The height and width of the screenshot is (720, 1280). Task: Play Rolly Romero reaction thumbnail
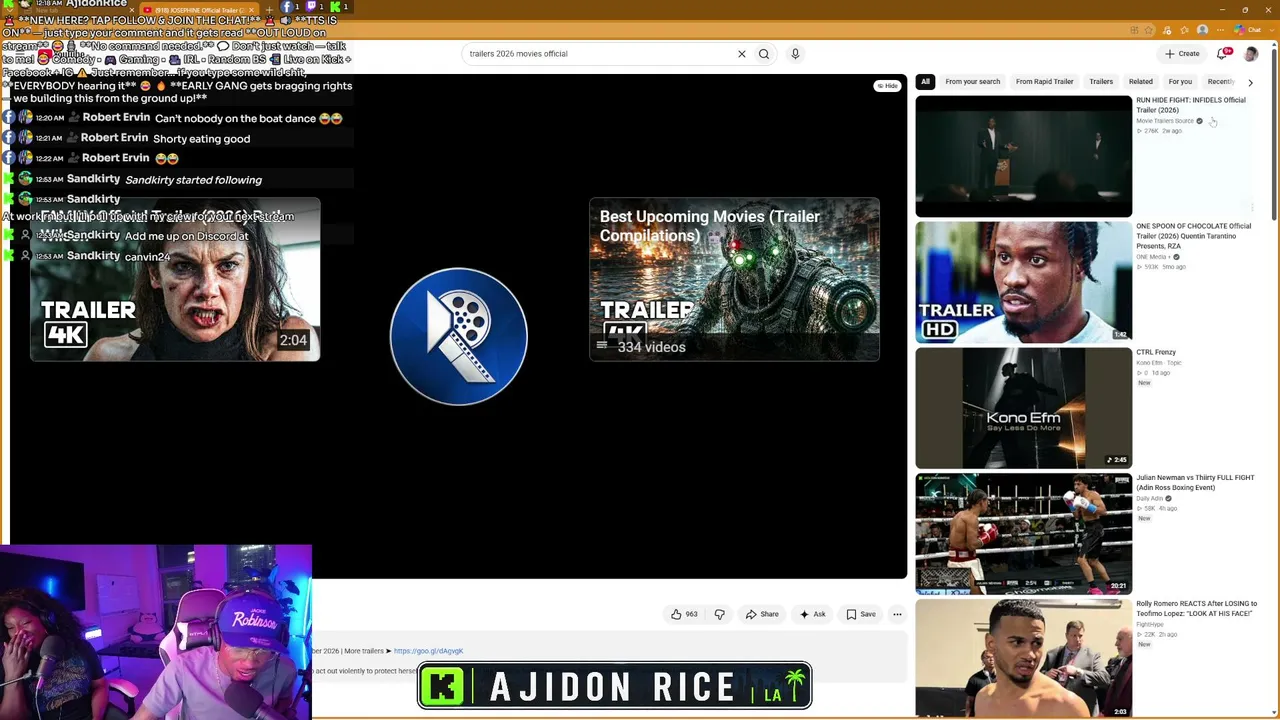pyautogui.click(x=1024, y=658)
